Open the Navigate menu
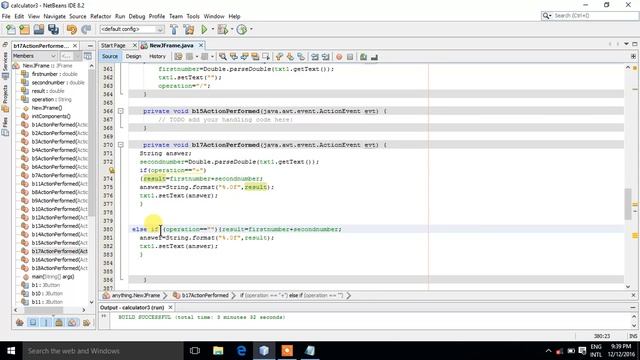The width and height of the screenshot is (640, 360). point(54,16)
